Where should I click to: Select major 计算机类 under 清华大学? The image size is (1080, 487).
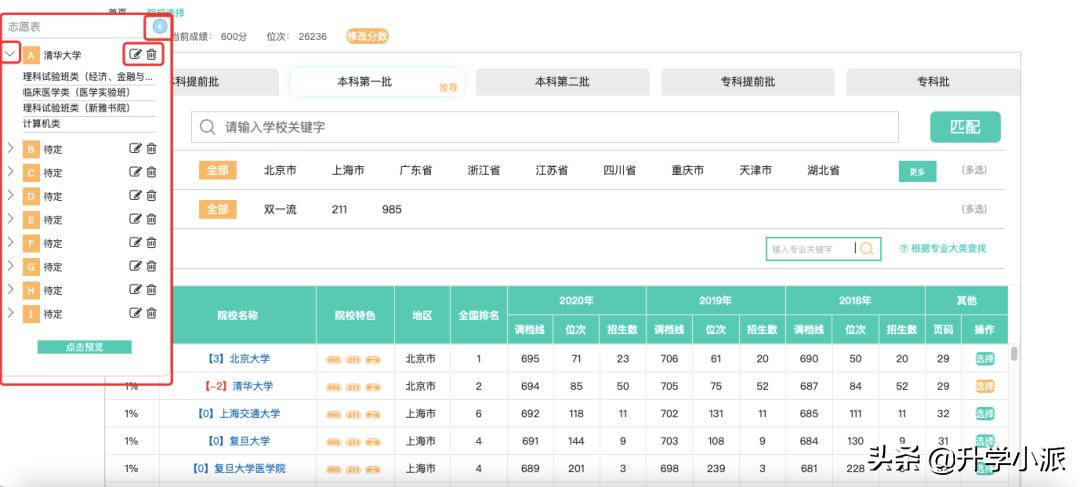[42, 124]
